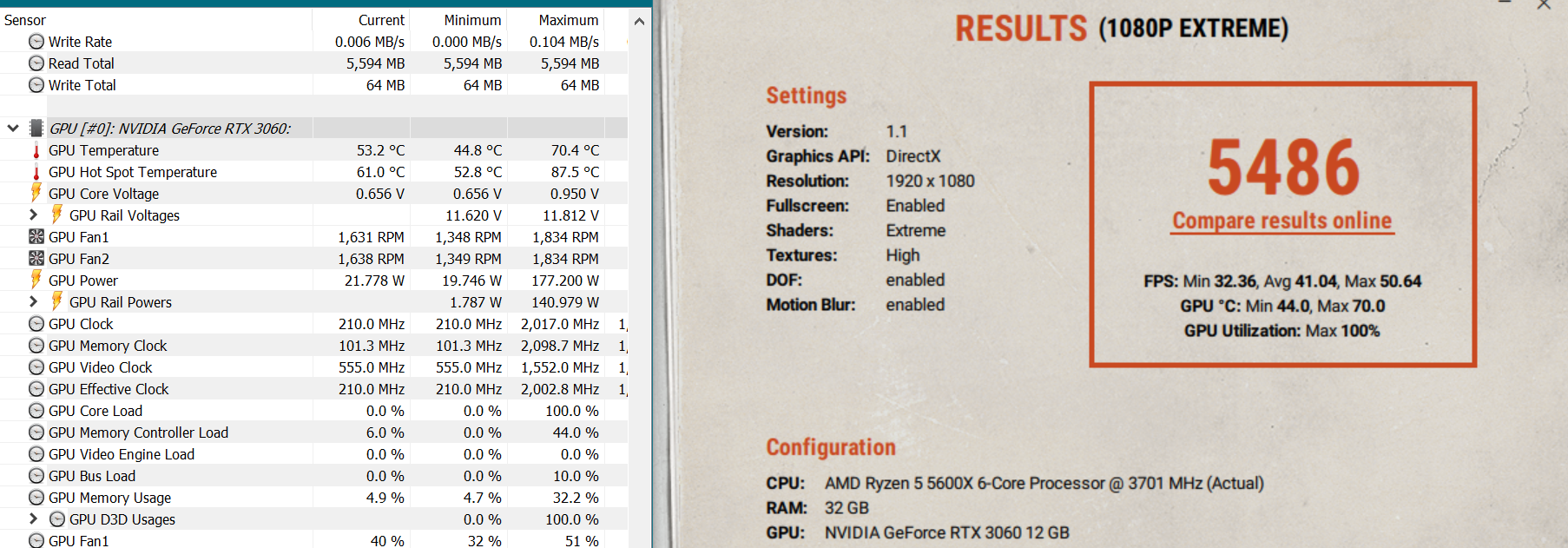
Task: Click the Current column header
Action: tap(381, 20)
